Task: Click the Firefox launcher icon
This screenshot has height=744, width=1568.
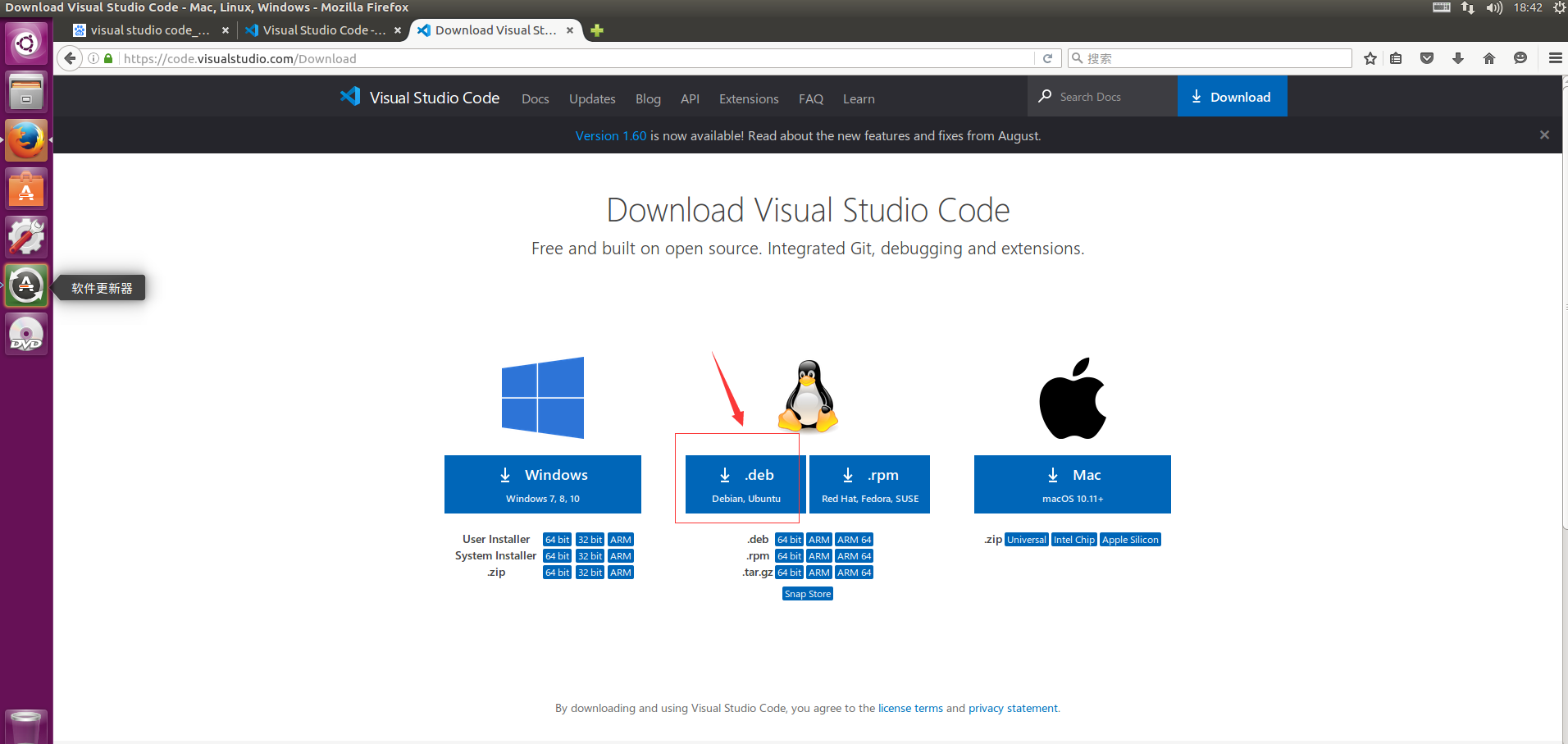Action: pos(26,140)
